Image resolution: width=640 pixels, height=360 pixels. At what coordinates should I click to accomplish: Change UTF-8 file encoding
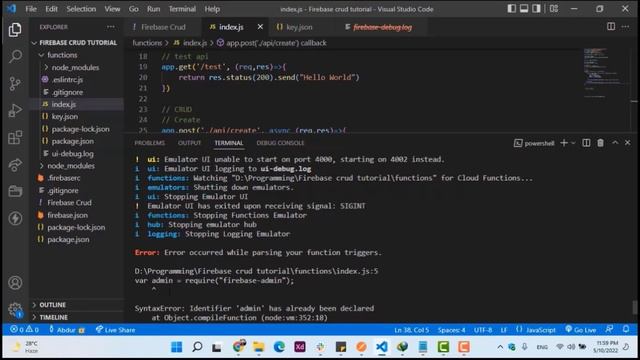(x=483, y=329)
